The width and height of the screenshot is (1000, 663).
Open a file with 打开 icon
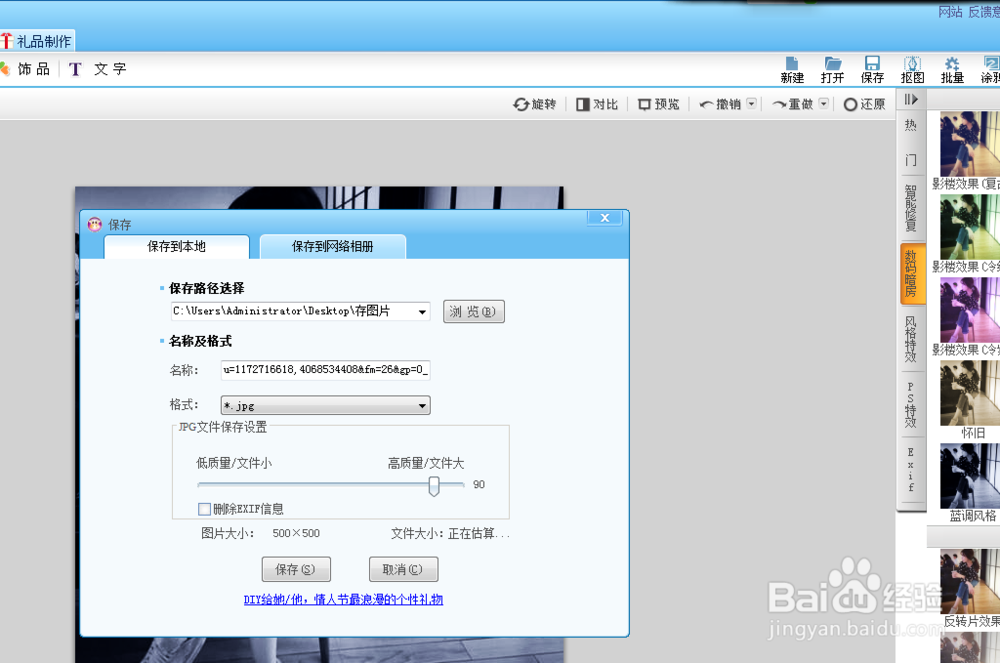tap(832, 70)
